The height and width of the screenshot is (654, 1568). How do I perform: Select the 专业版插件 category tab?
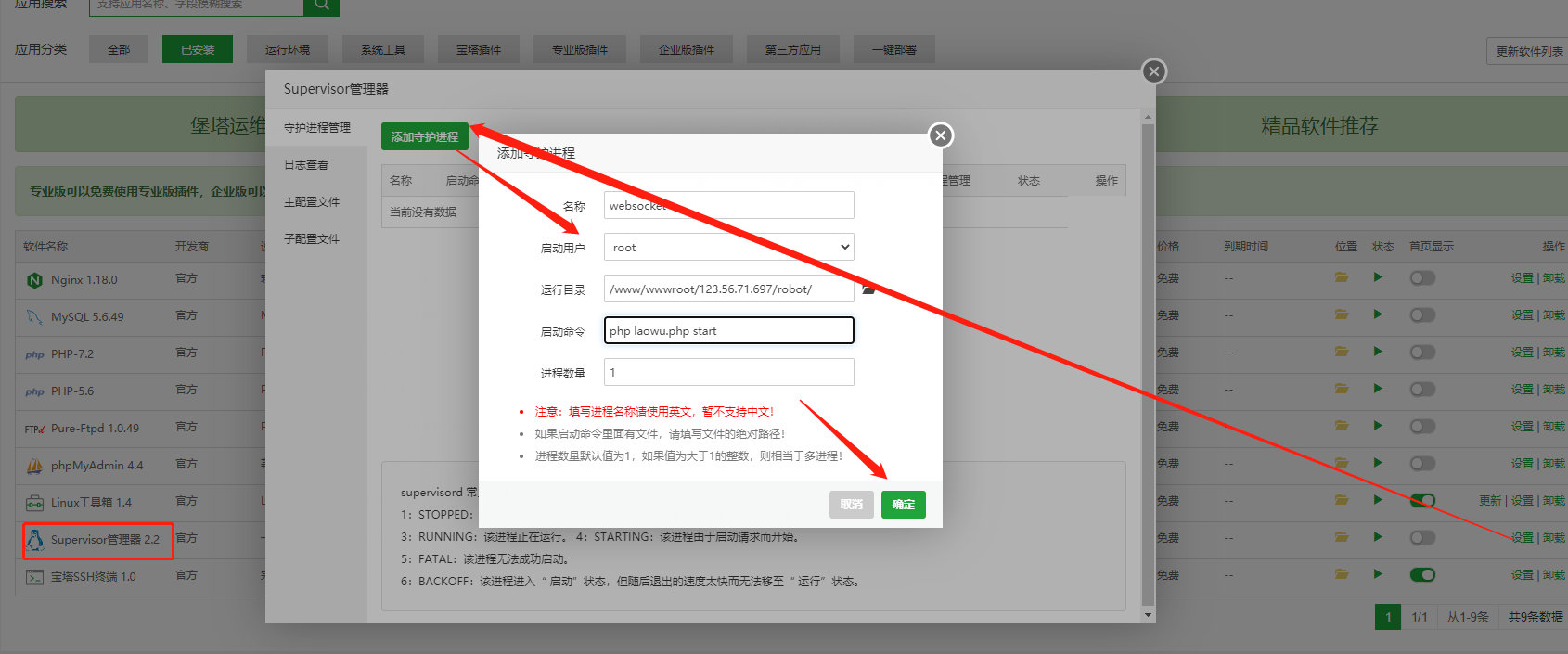coord(580,49)
